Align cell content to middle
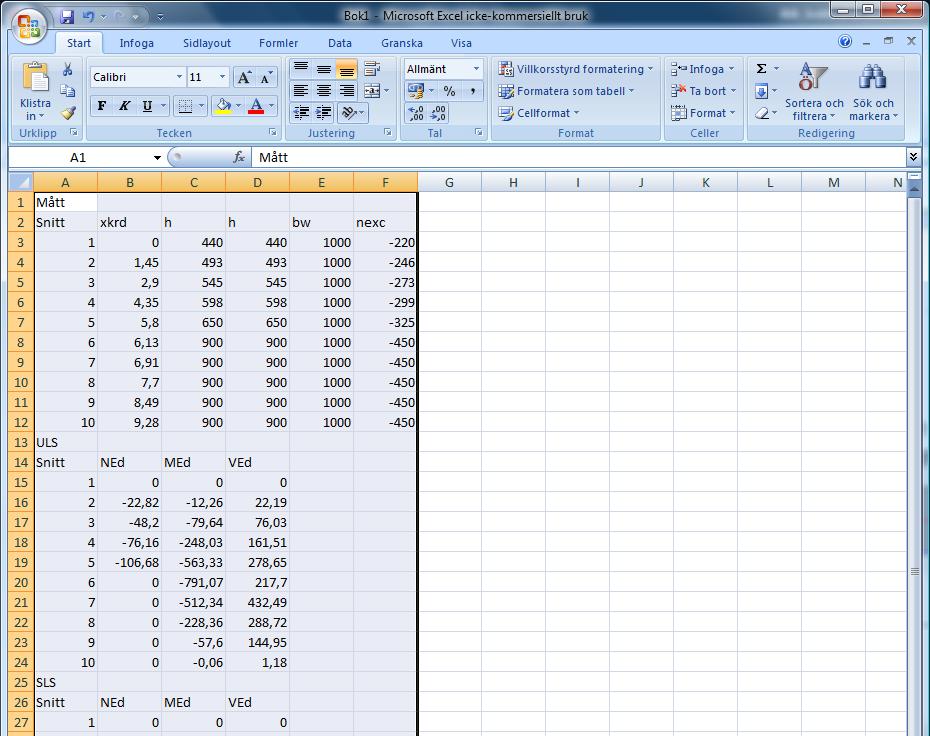This screenshot has height=736, width=930. click(x=324, y=69)
